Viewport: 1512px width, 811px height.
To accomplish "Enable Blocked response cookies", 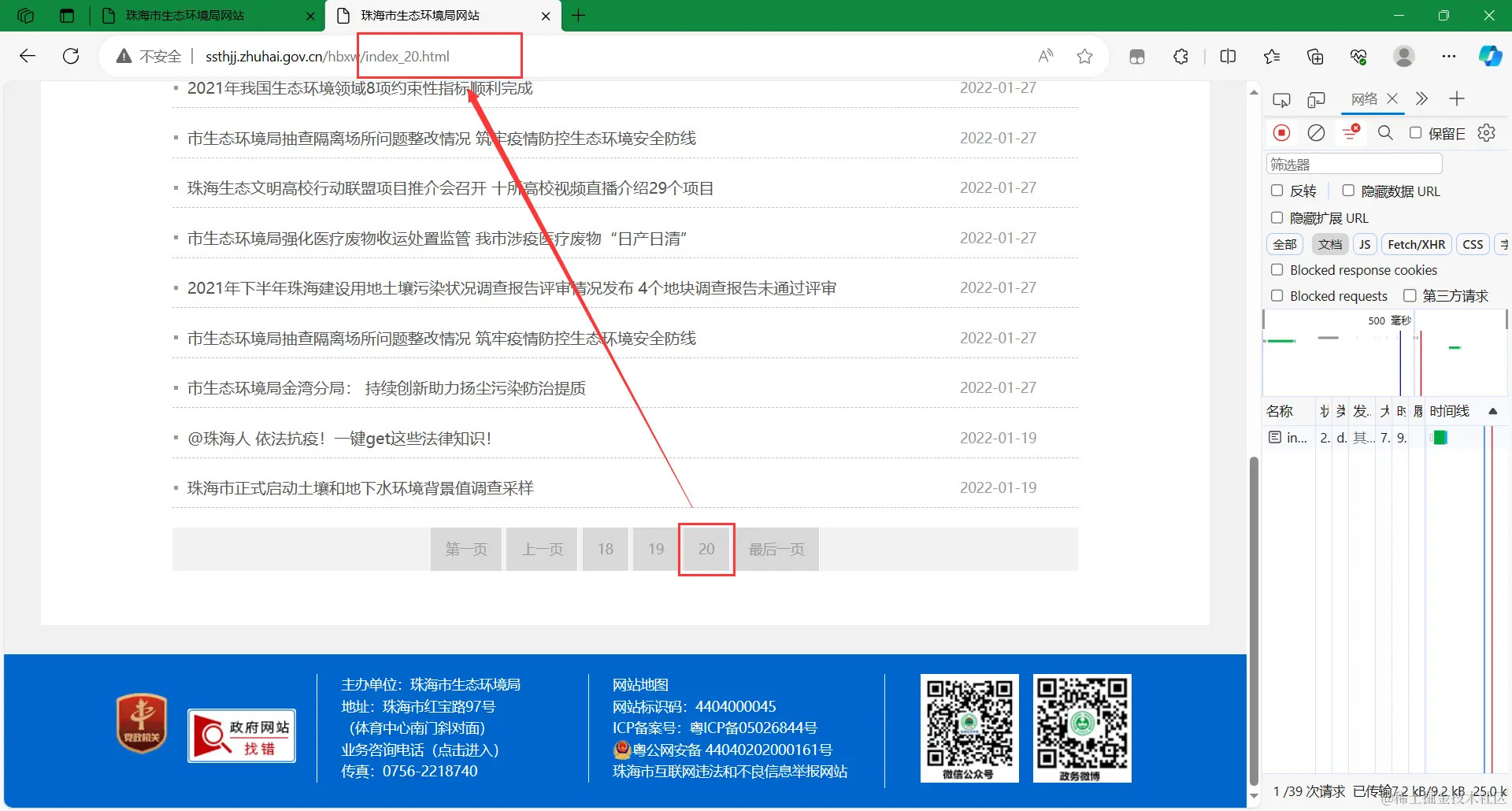I will (1277, 270).
